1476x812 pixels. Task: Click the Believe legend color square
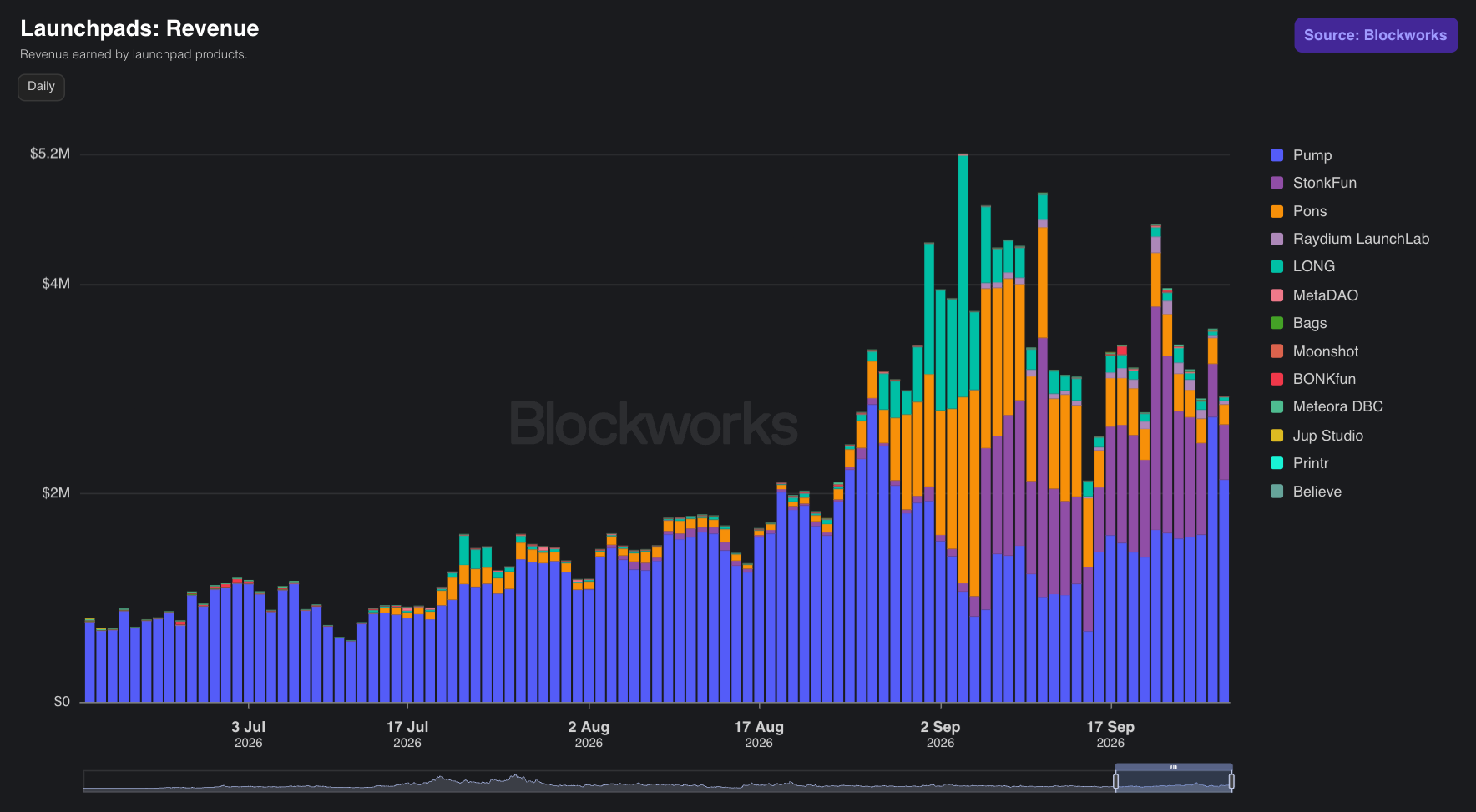click(1276, 492)
